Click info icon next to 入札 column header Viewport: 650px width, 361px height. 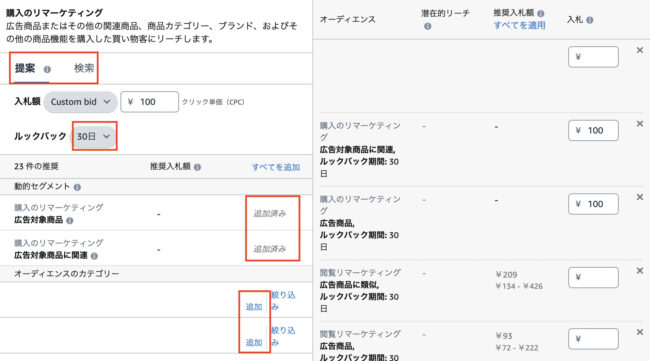pos(589,20)
